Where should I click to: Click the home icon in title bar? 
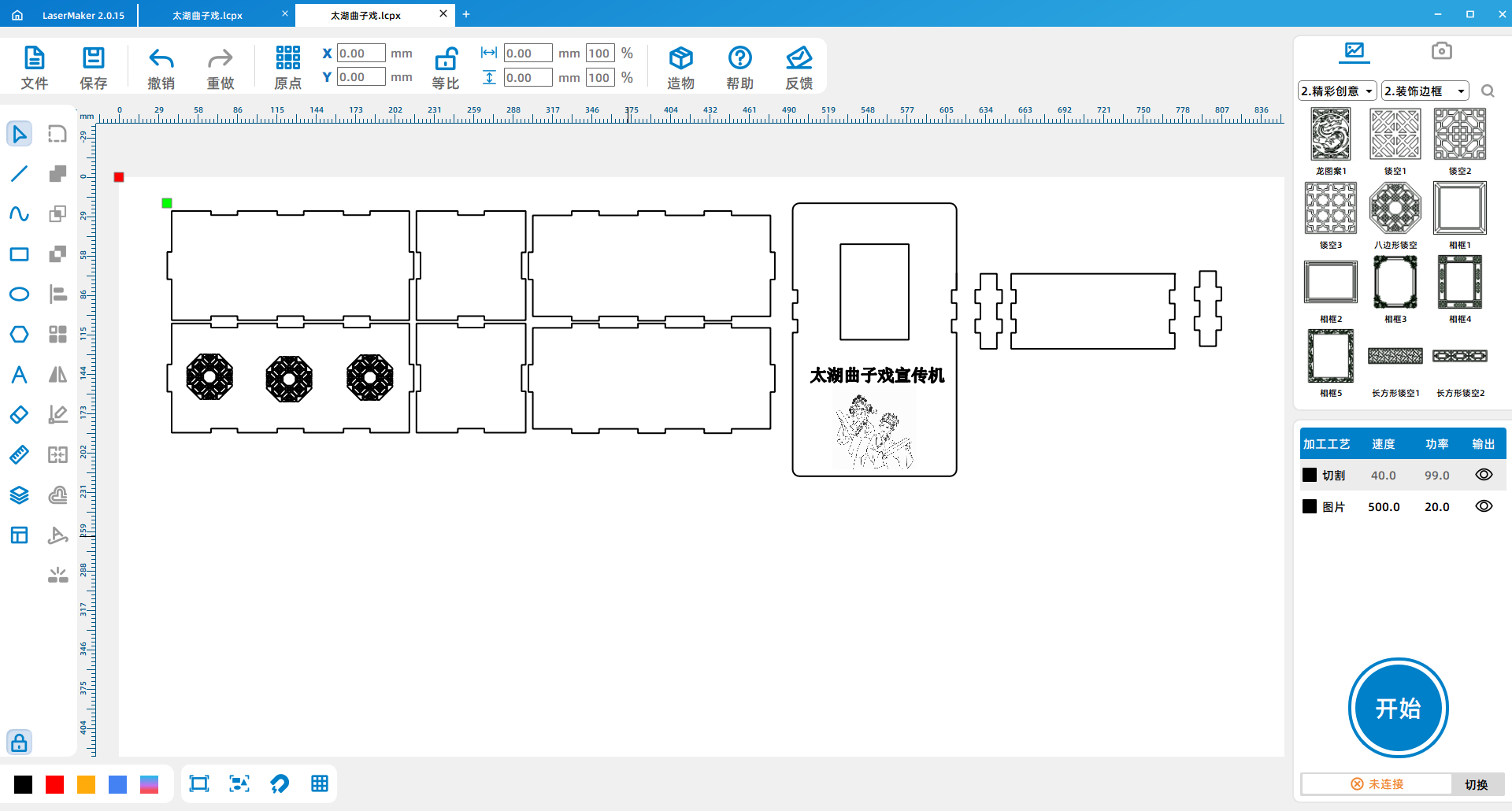pyautogui.click(x=17, y=15)
